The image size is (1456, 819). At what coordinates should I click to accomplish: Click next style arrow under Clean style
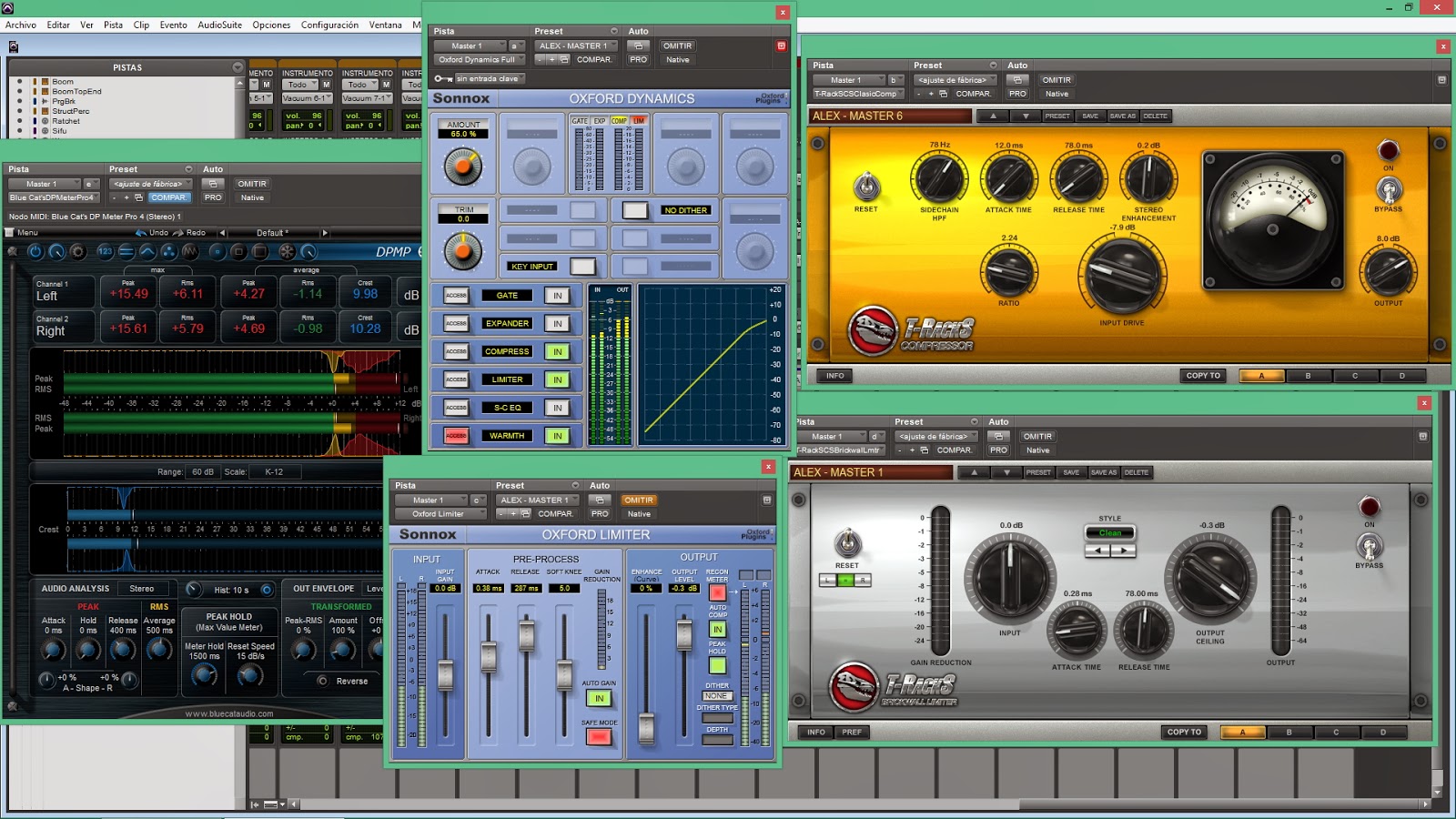1124,551
